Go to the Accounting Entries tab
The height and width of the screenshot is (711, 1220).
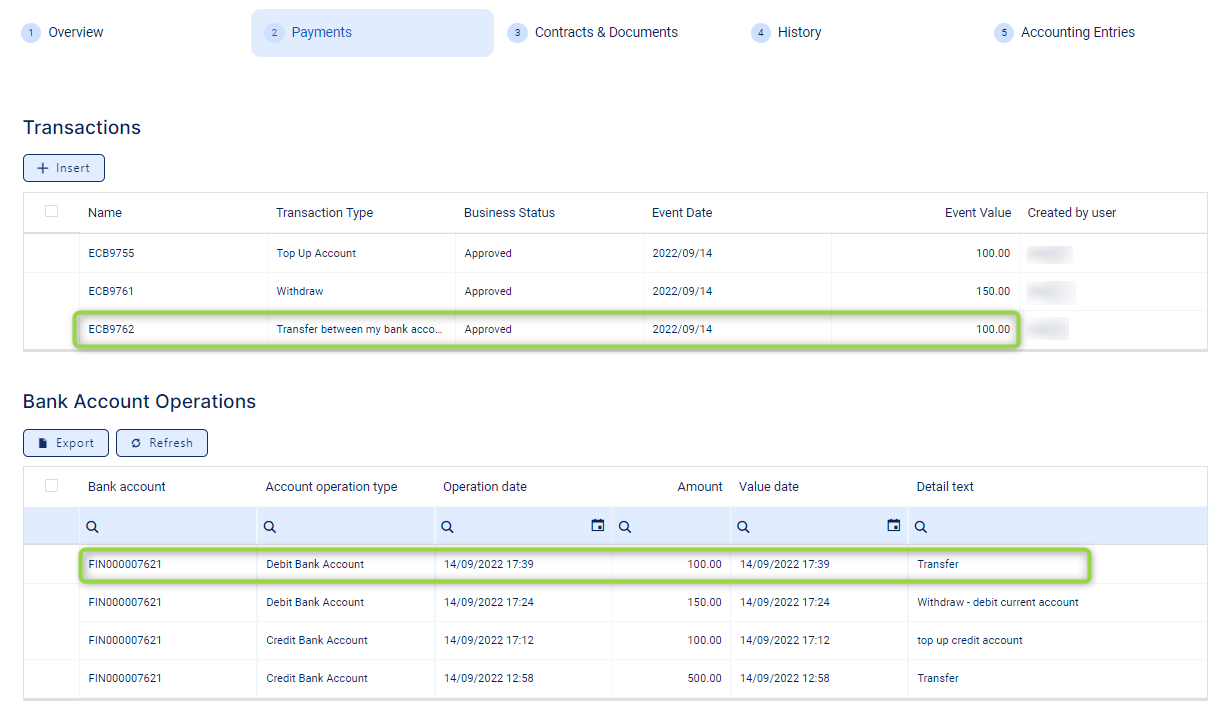pyautogui.click(x=1077, y=33)
